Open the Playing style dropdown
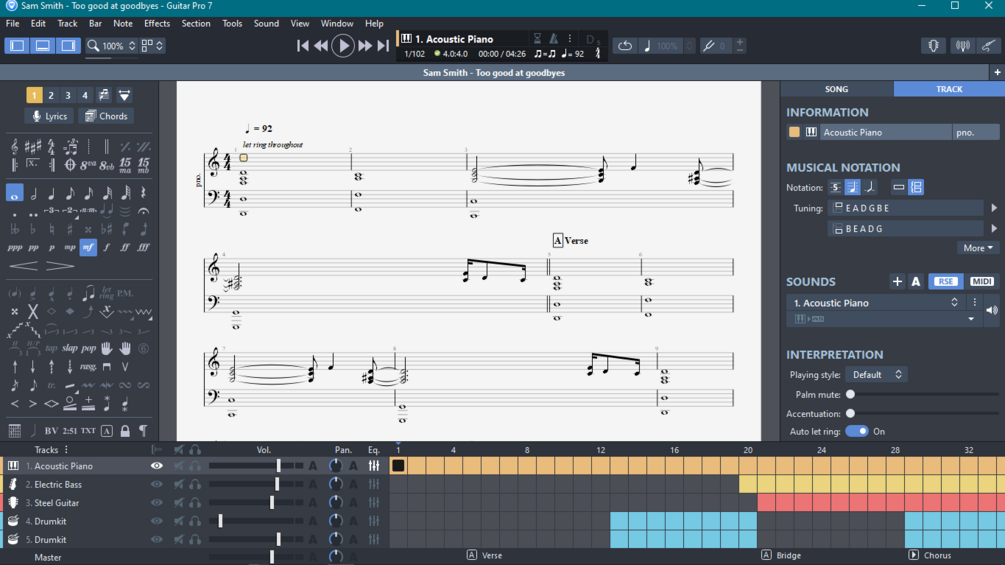This screenshot has width=1005, height=565. [x=876, y=375]
